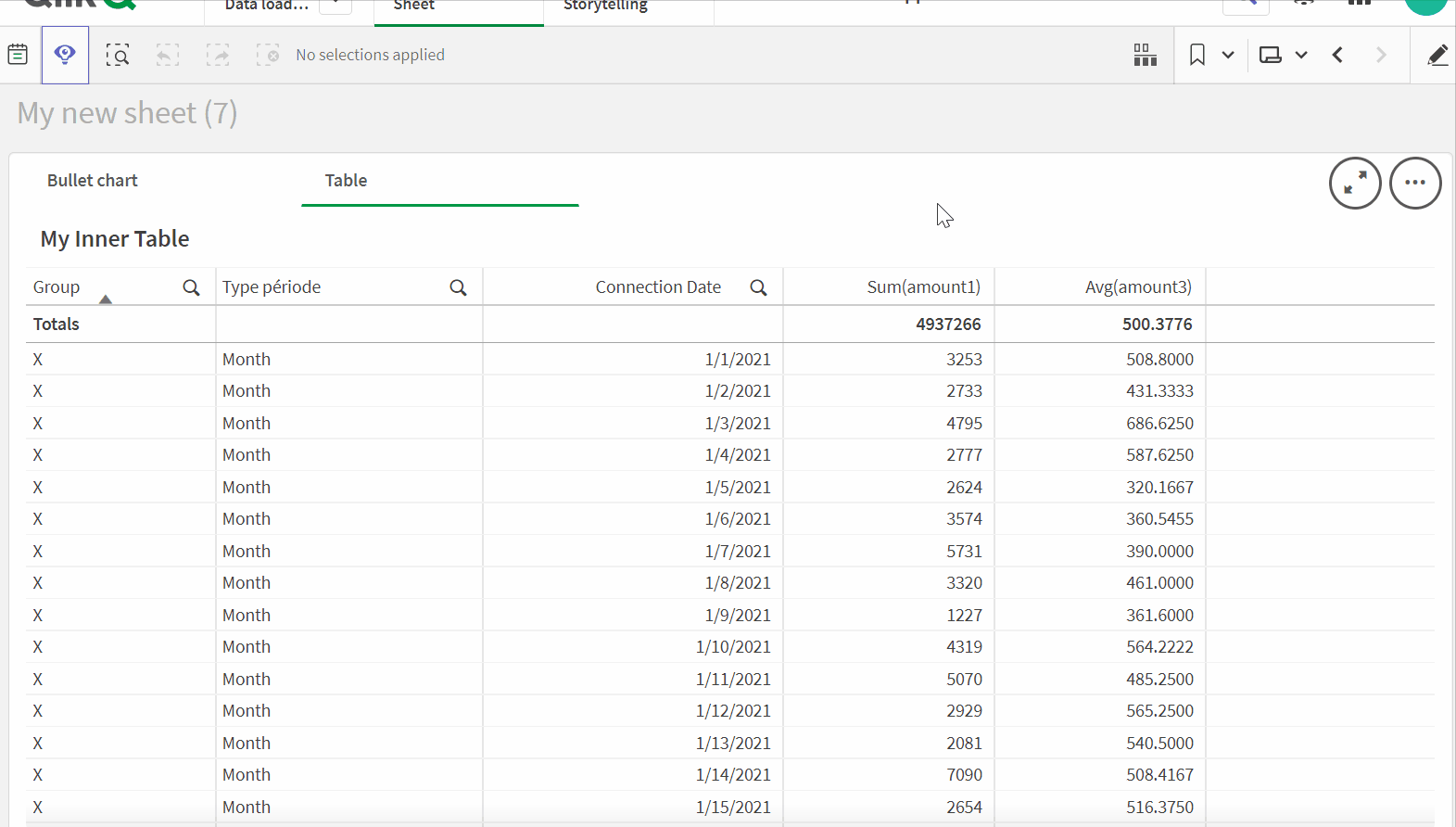Toggle the Insight Advisor icon
Image resolution: width=1456 pixels, height=827 pixels.
[65, 55]
